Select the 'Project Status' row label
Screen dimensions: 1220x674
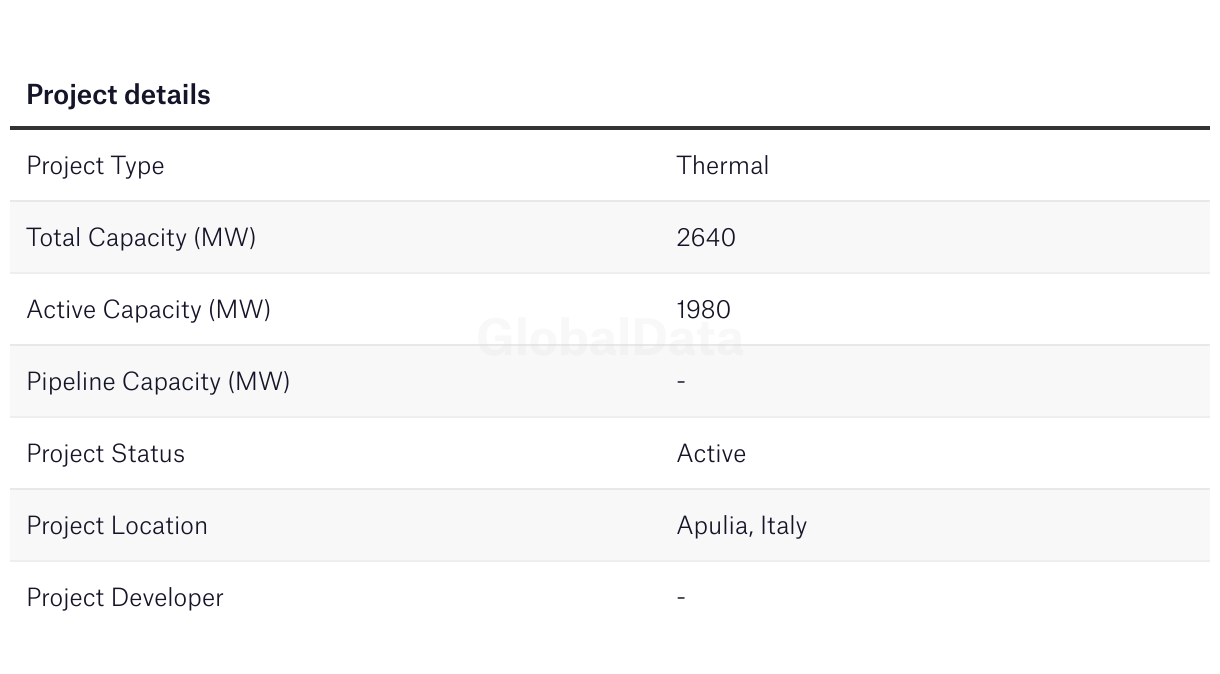click(105, 454)
